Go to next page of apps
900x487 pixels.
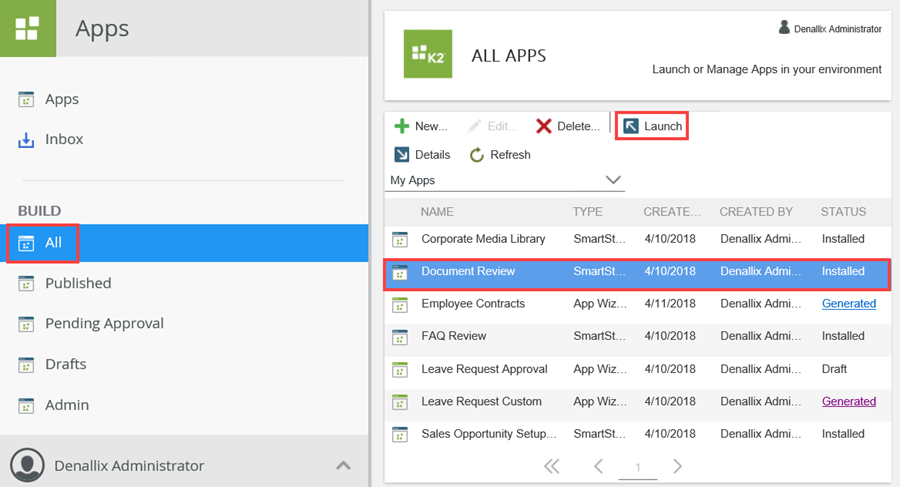tap(677, 466)
